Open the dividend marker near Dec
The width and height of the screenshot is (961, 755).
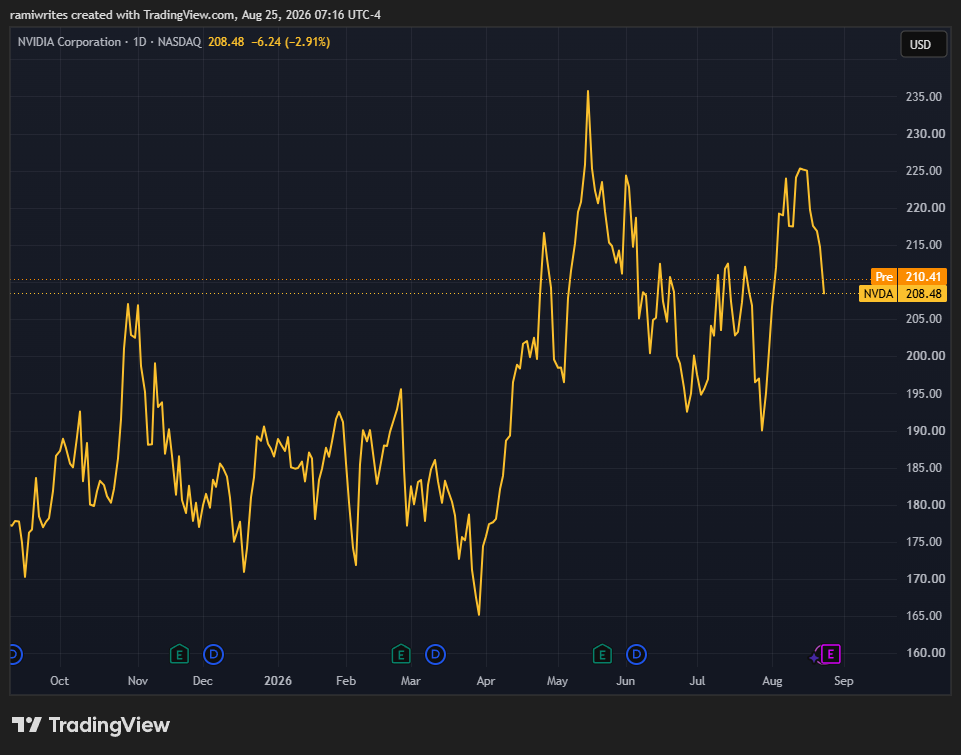[x=214, y=654]
